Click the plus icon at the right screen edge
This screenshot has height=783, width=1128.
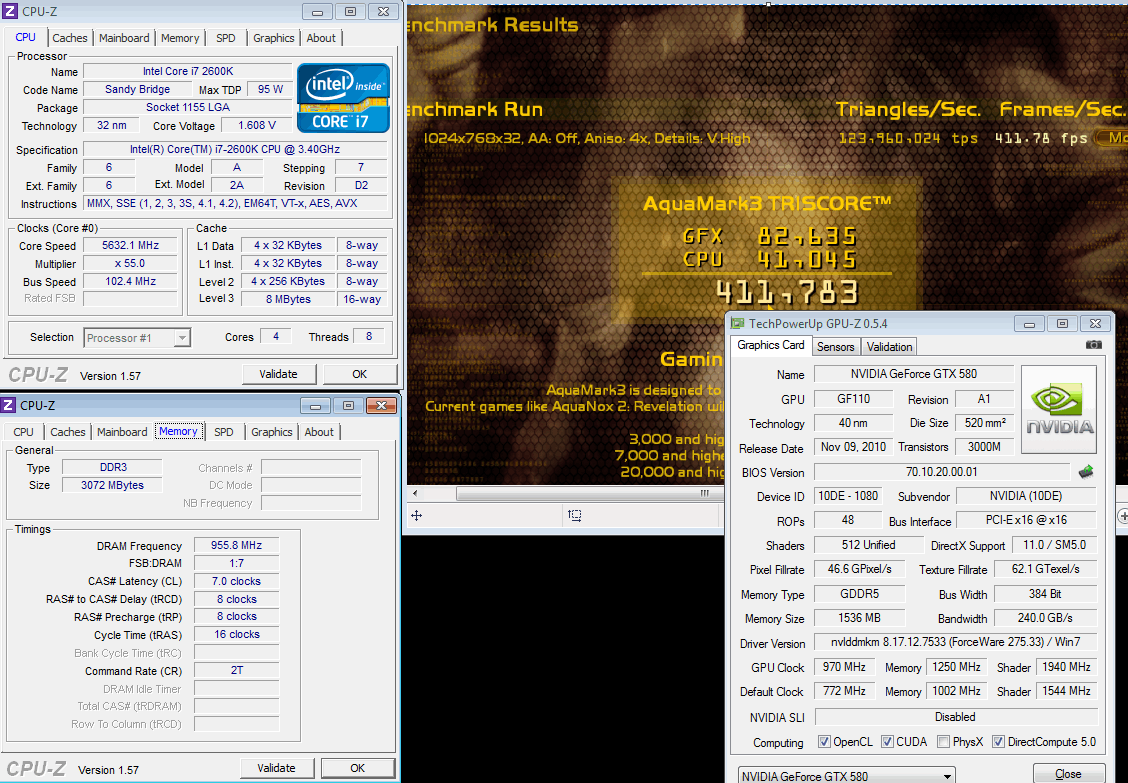1123,515
